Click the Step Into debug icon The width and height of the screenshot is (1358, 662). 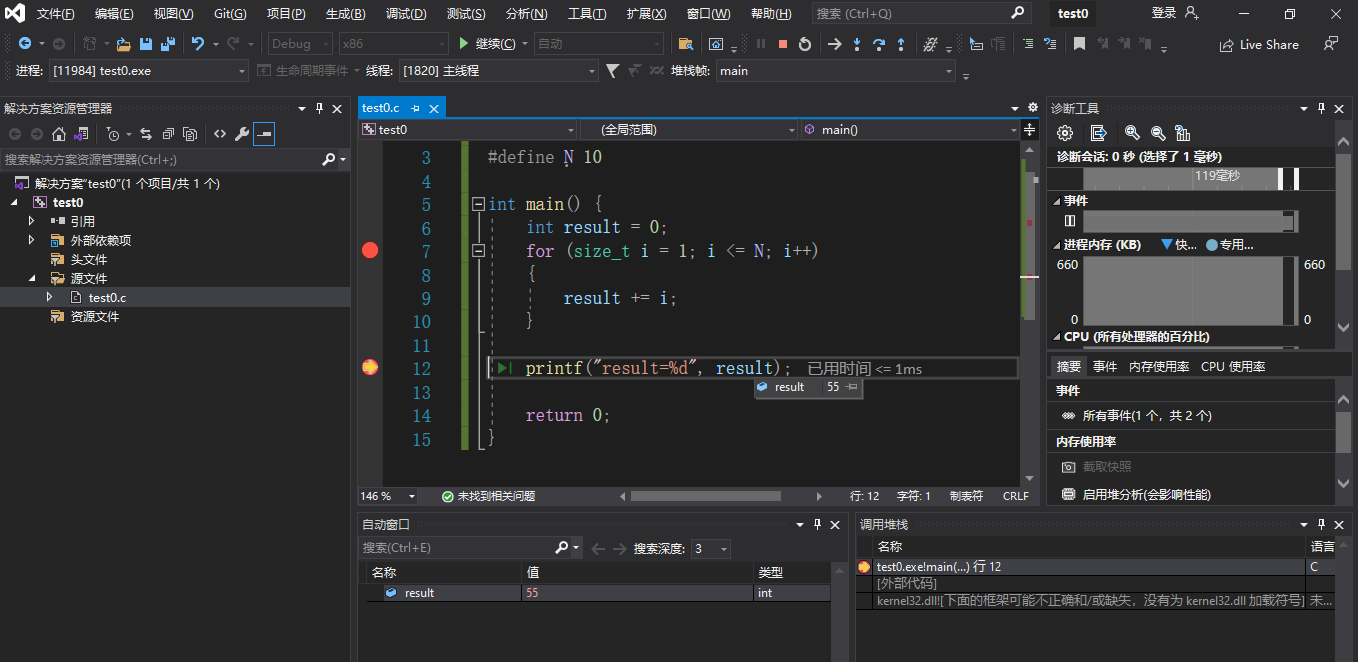click(x=857, y=44)
